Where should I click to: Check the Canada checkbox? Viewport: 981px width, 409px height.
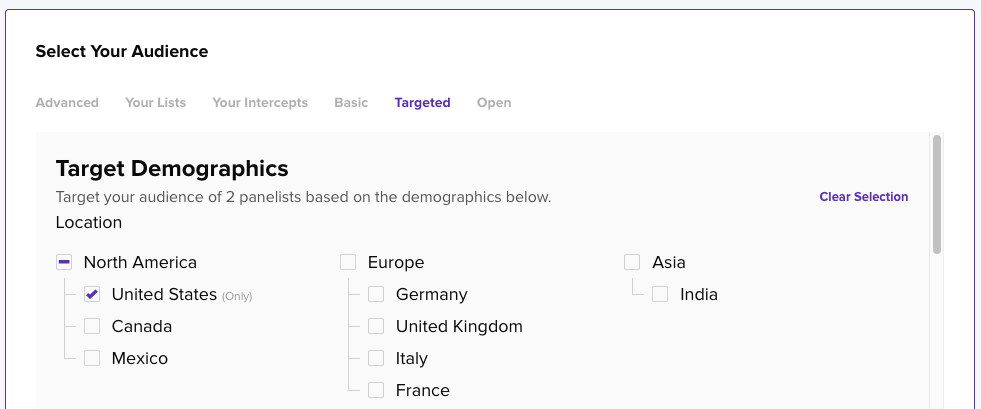click(92, 326)
